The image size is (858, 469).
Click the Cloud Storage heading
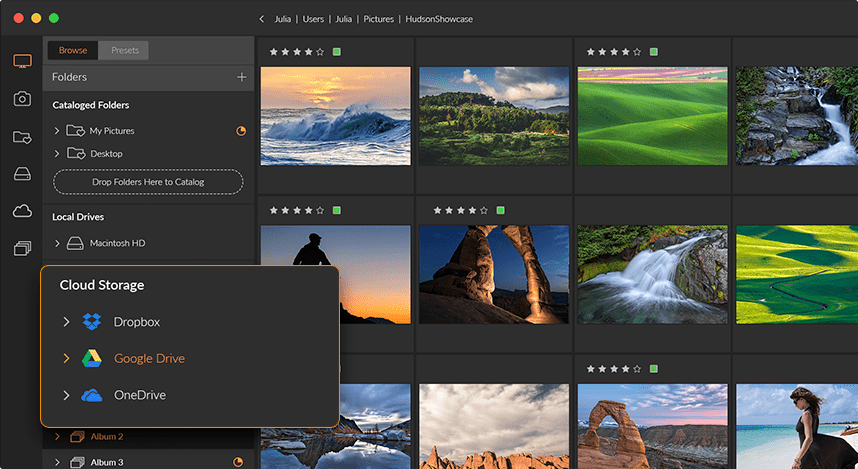(x=102, y=285)
